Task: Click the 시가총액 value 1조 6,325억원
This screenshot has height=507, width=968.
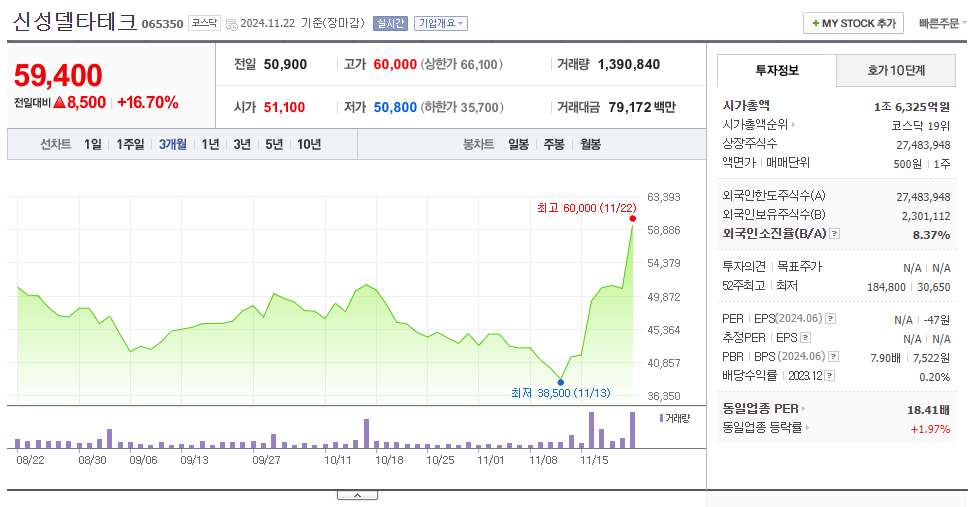Action: pyautogui.click(x=911, y=107)
